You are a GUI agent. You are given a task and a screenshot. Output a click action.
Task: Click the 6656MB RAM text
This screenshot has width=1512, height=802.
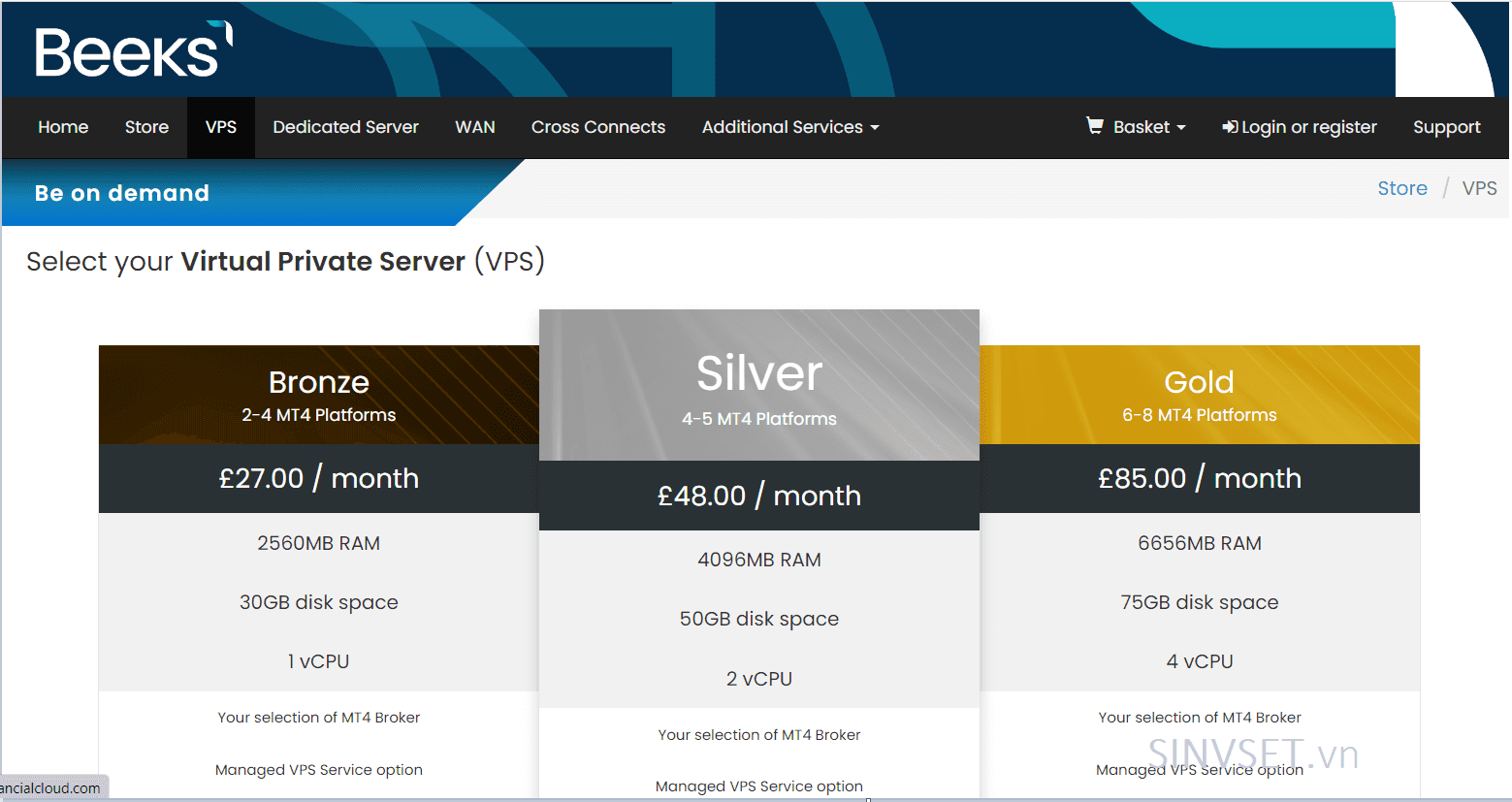point(1200,543)
